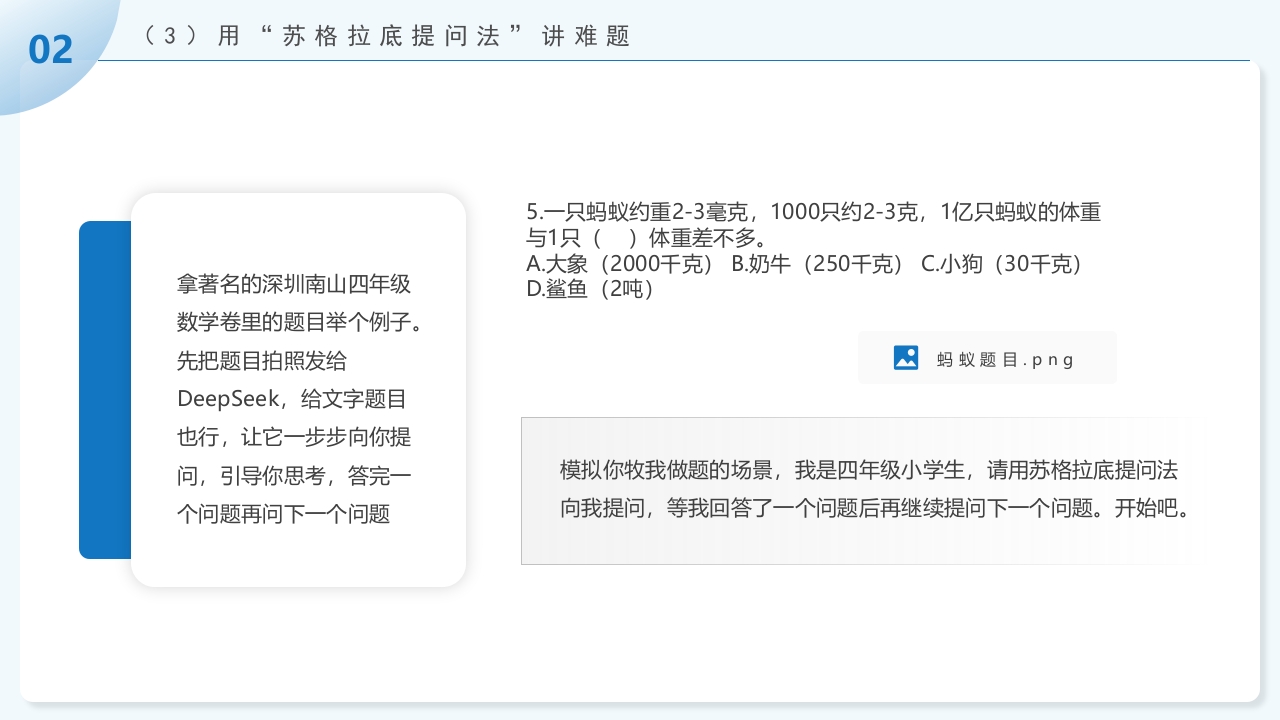
Task: Select the blue 02 section number badge
Action: (x=52, y=48)
